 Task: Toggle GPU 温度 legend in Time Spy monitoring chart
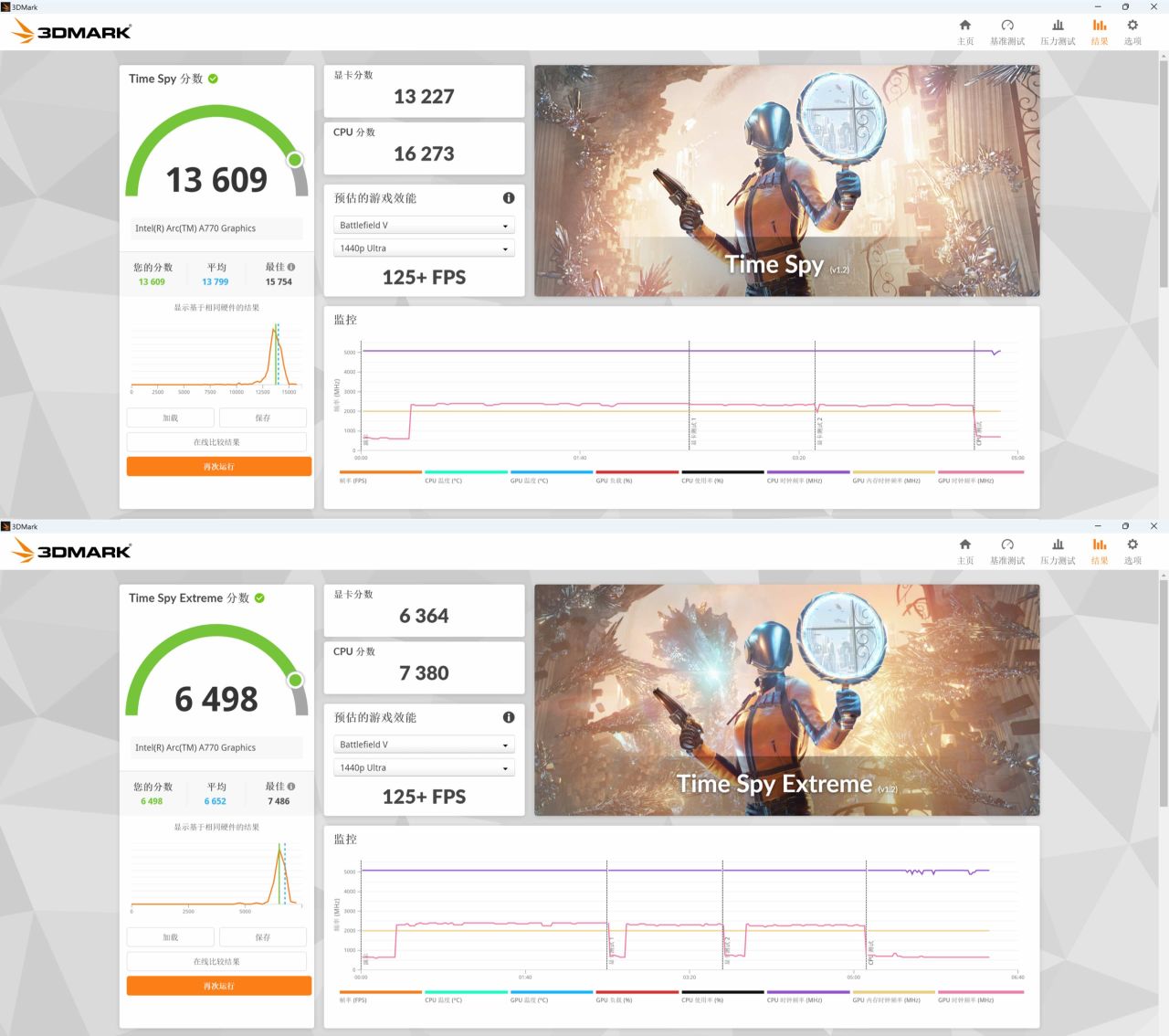552,477
